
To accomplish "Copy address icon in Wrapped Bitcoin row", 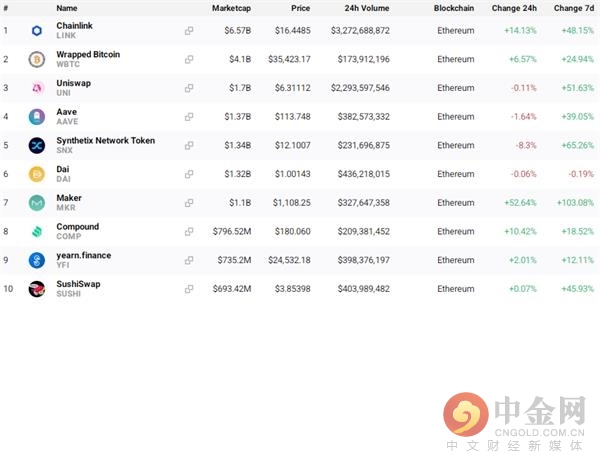I will [189, 59].
